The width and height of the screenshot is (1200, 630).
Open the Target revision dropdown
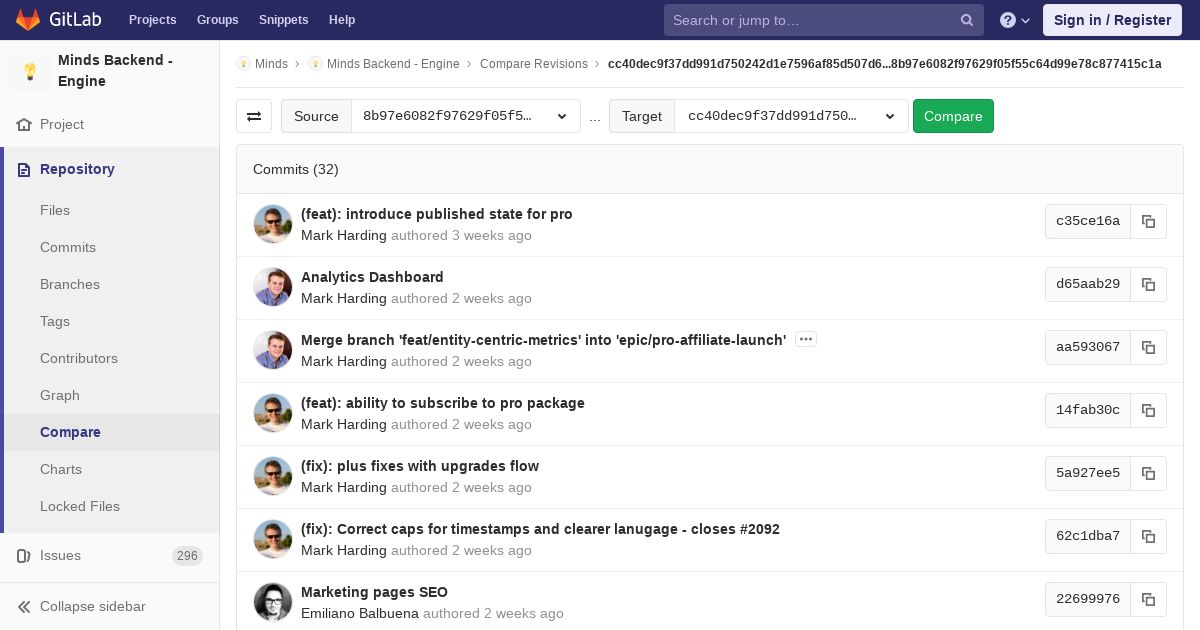(790, 116)
